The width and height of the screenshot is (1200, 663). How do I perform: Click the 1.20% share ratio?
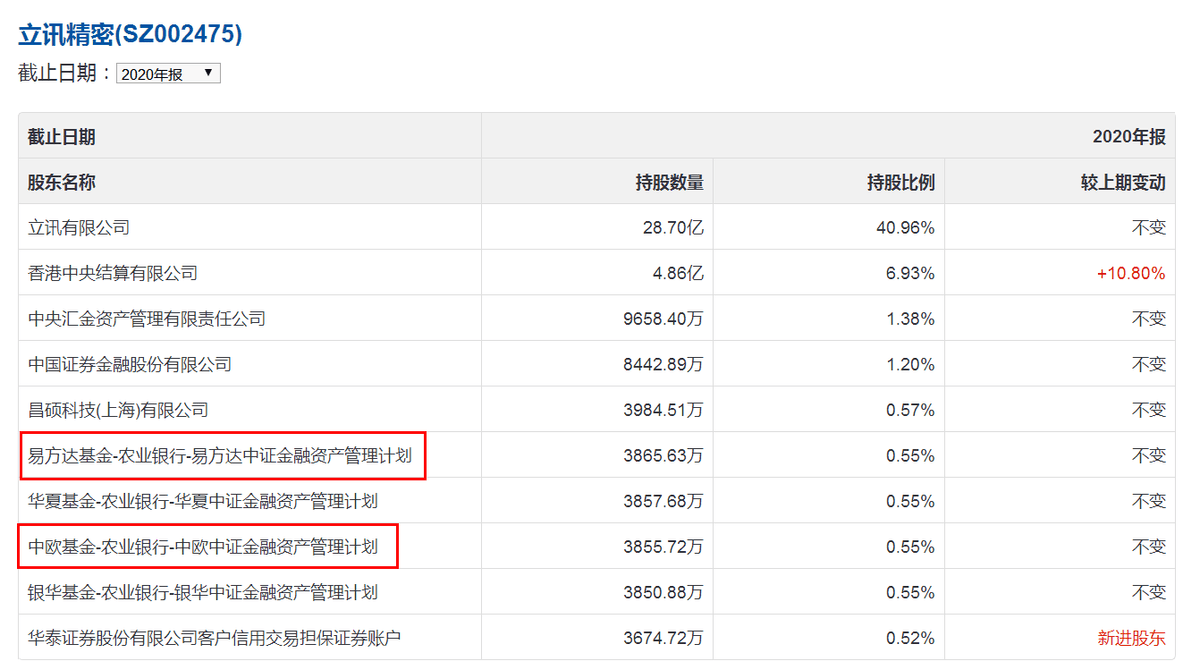click(x=910, y=364)
